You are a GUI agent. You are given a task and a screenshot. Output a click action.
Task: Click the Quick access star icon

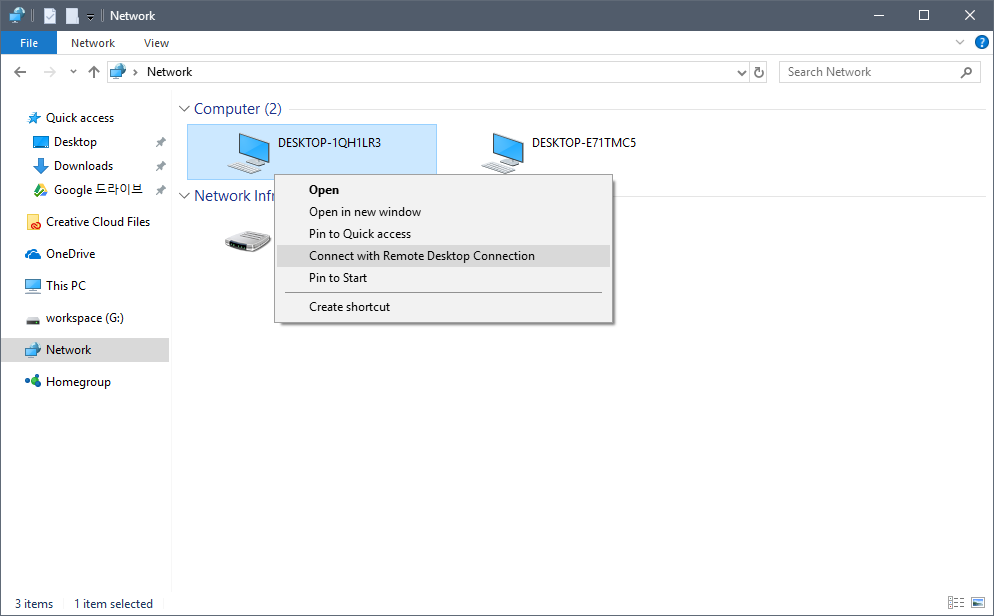[34, 118]
